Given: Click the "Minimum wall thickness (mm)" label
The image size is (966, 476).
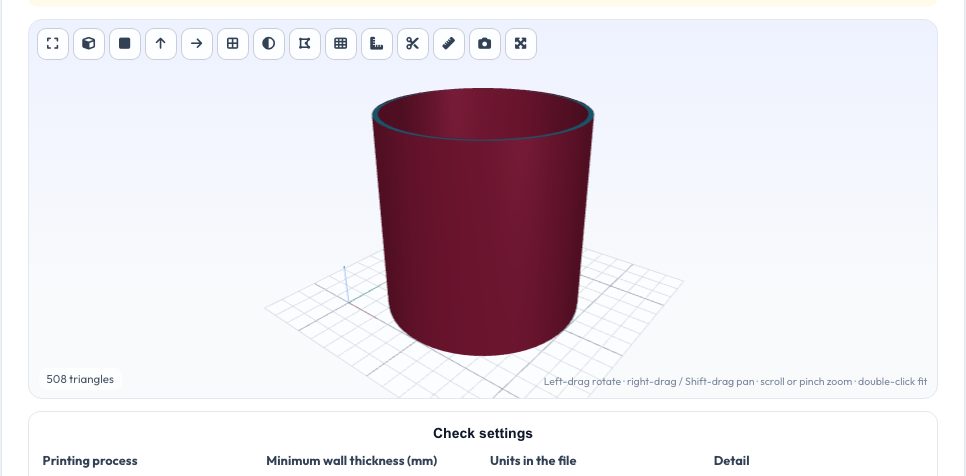Looking at the screenshot, I should [352, 461].
